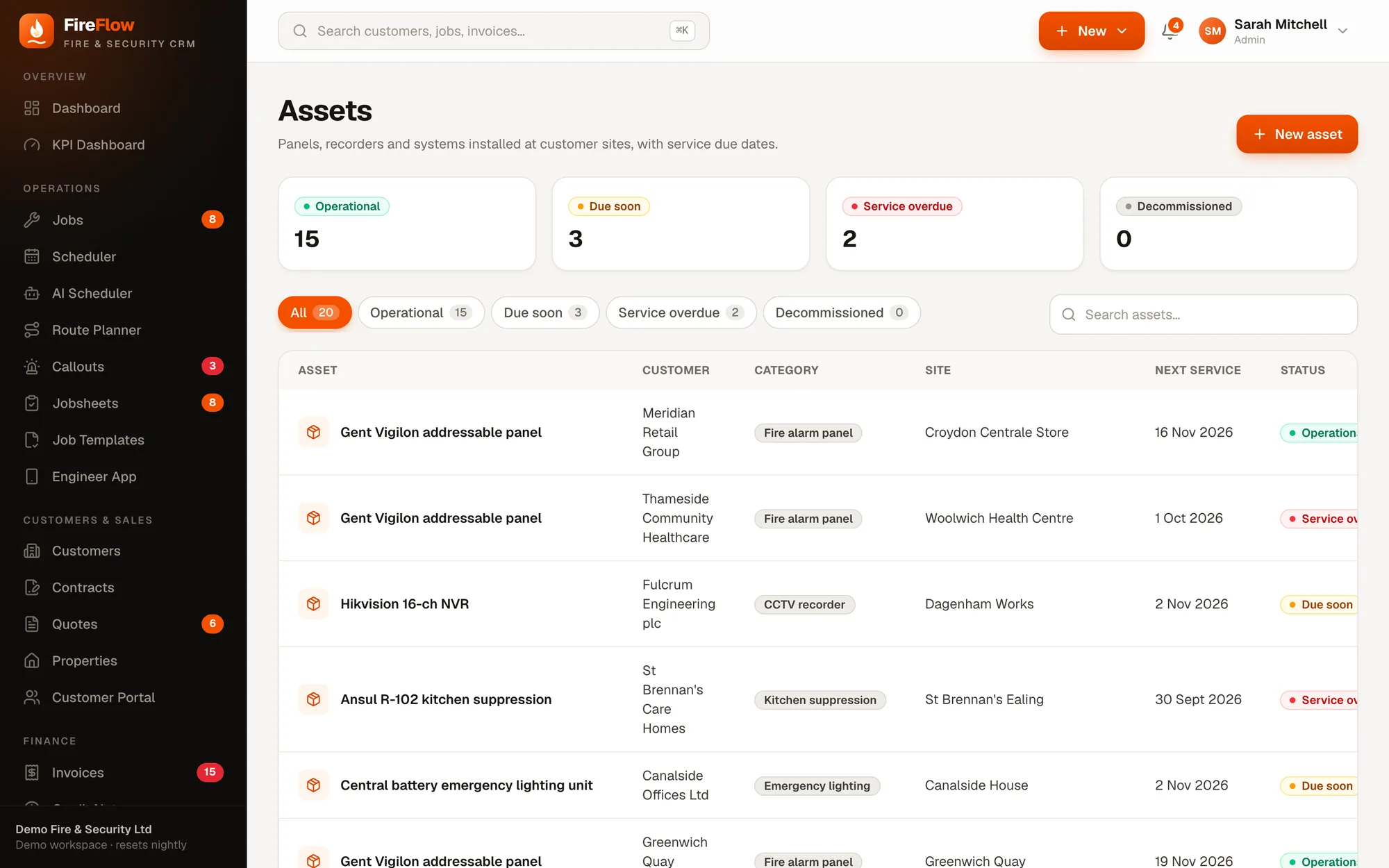
Task: Click the Kitchen suppression category chip
Action: click(x=820, y=700)
